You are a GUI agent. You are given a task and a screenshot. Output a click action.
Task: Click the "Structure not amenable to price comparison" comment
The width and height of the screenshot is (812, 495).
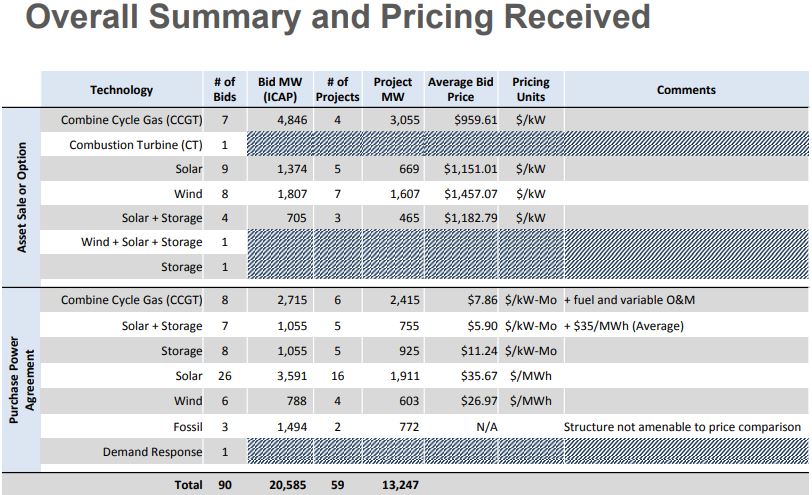pyautogui.click(x=682, y=427)
